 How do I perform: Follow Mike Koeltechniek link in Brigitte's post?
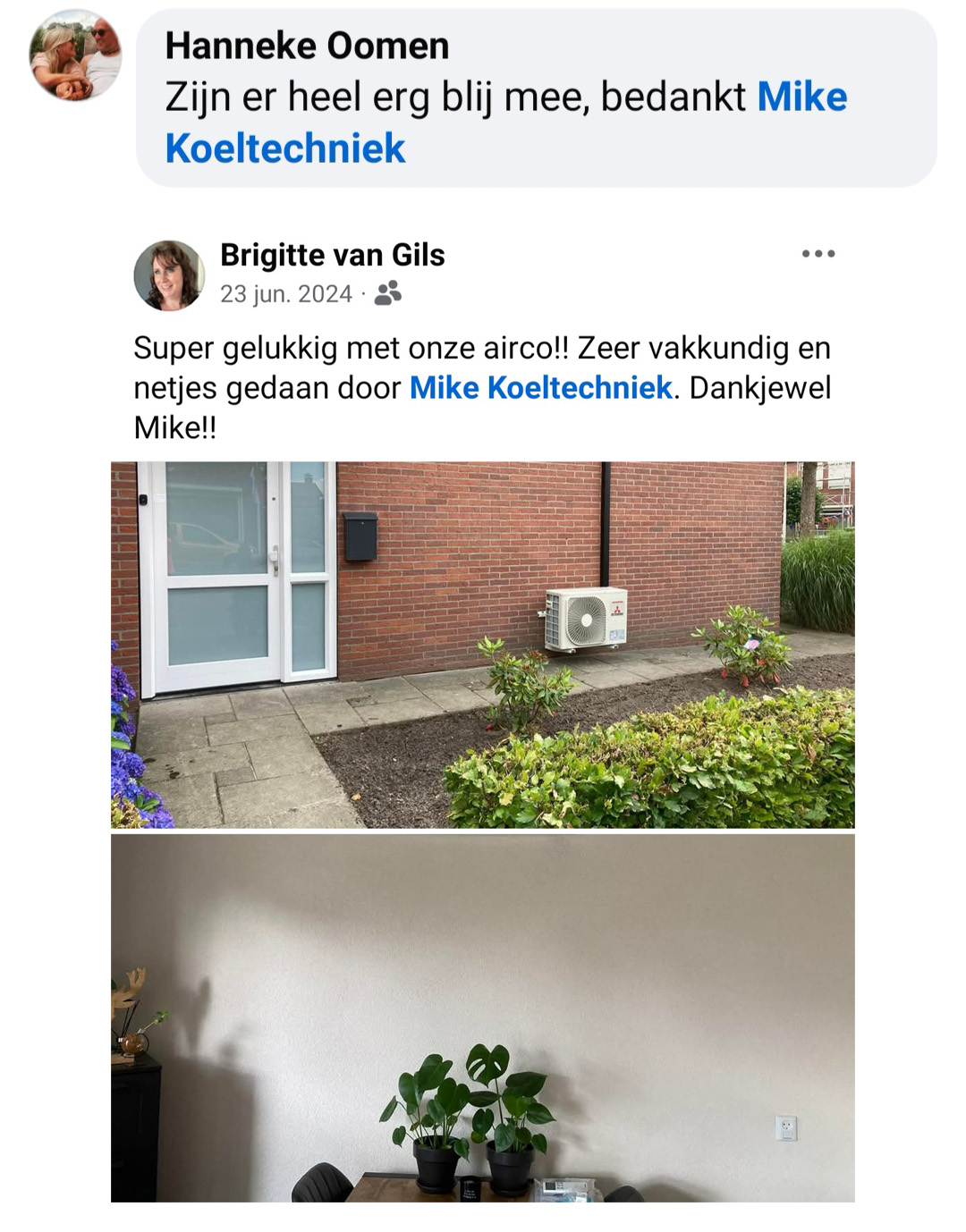pyautogui.click(x=540, y=388)
